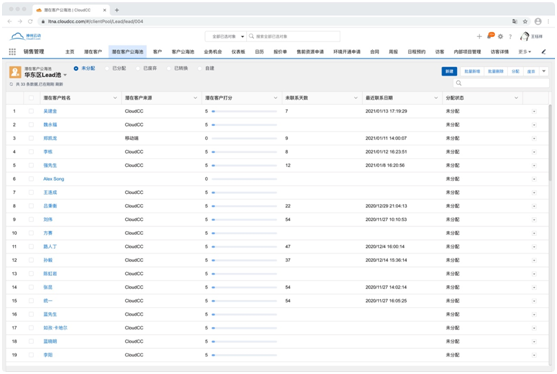Tick the select-all checkbox in table header
Screen dimensions: 557x374
tap(31, 98)
